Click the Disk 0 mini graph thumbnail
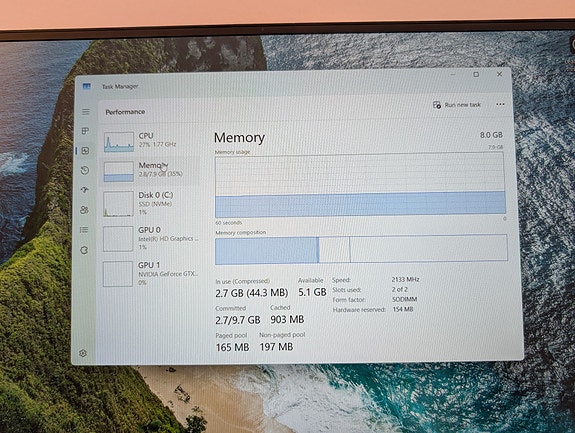 tap(118, 203)
